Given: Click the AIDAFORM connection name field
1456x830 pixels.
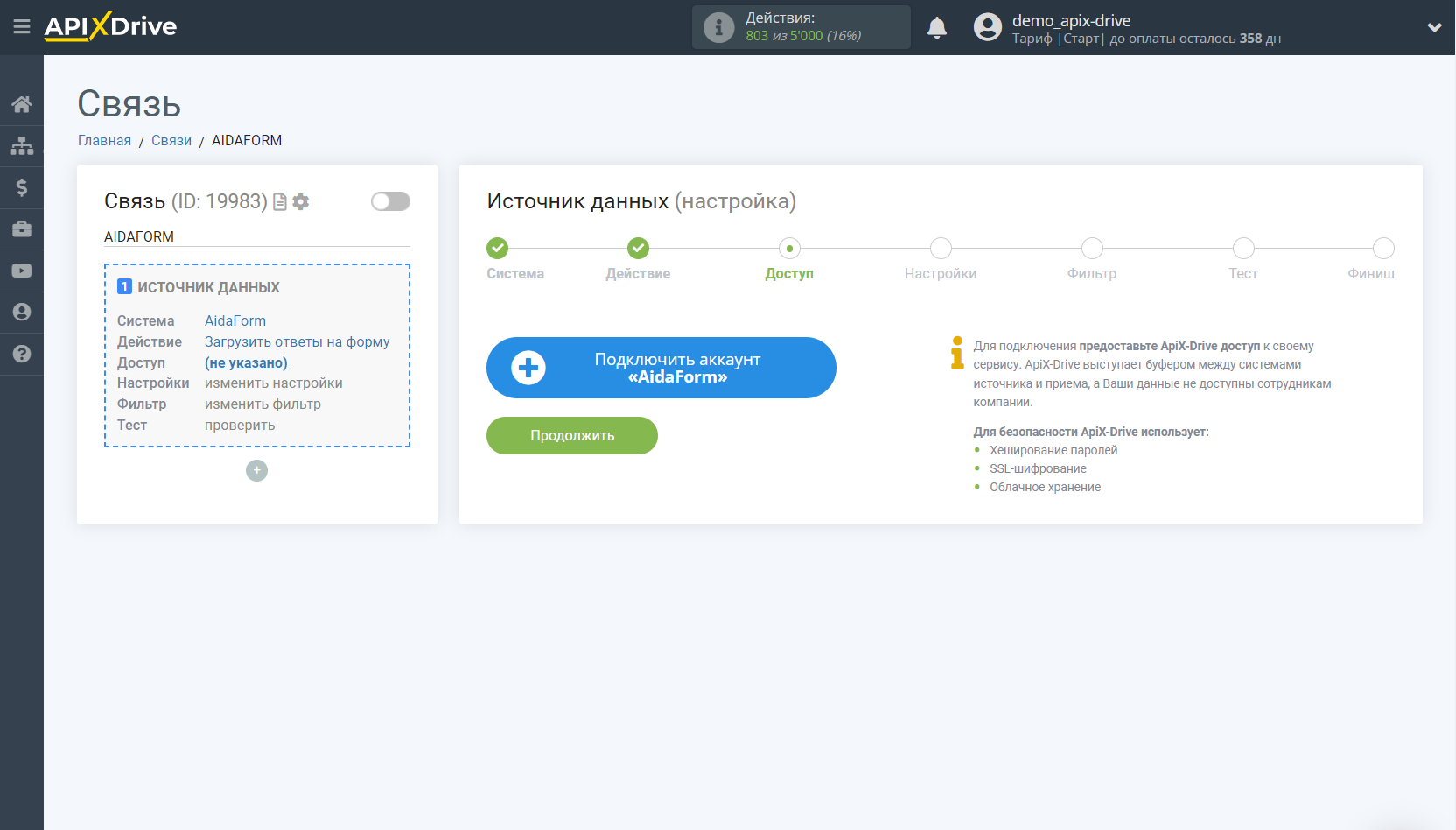Looking at the screenshot, I should tap(257, 236).
